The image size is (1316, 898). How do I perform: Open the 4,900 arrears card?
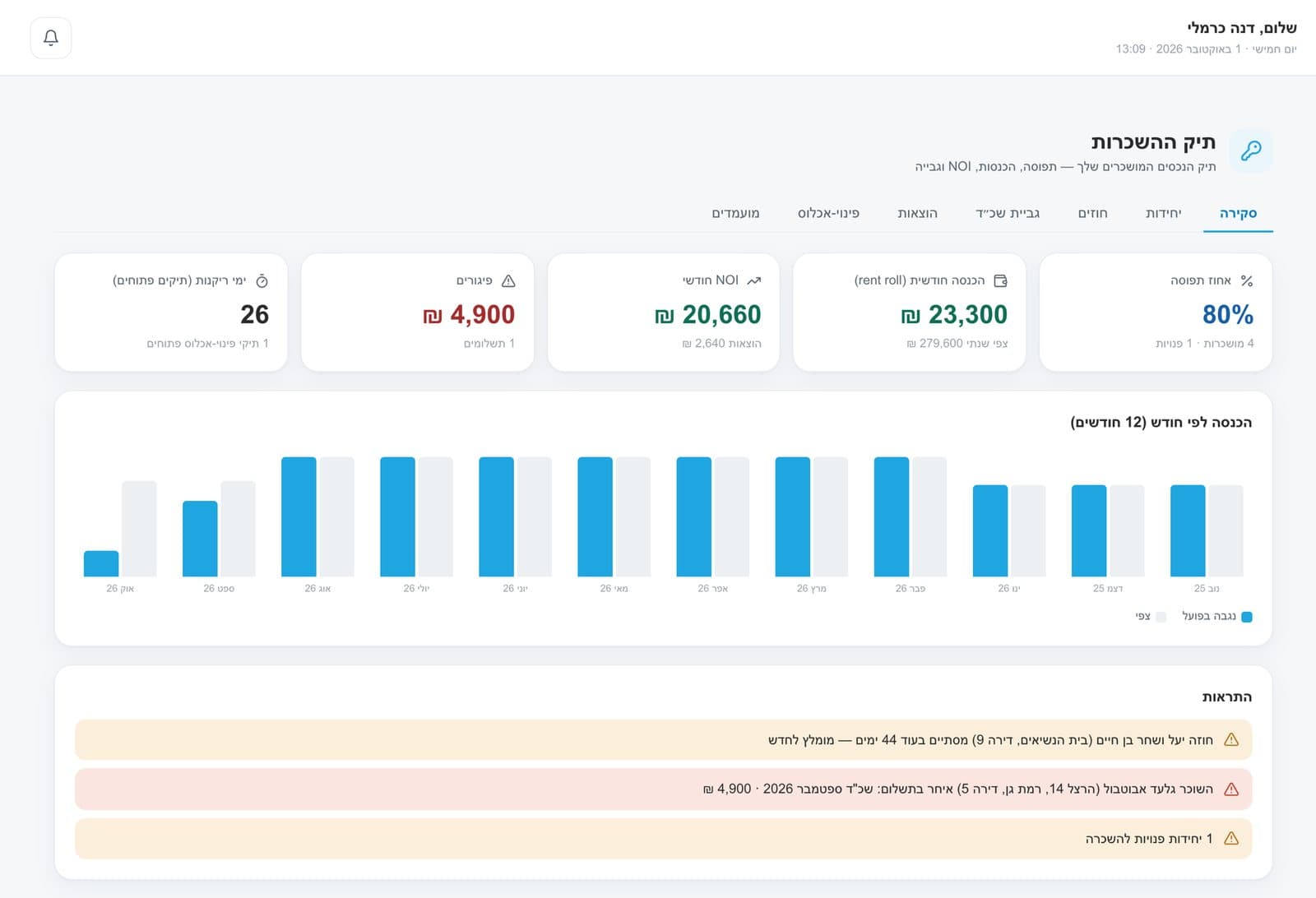pyautogui.click(x=417, y=312)
